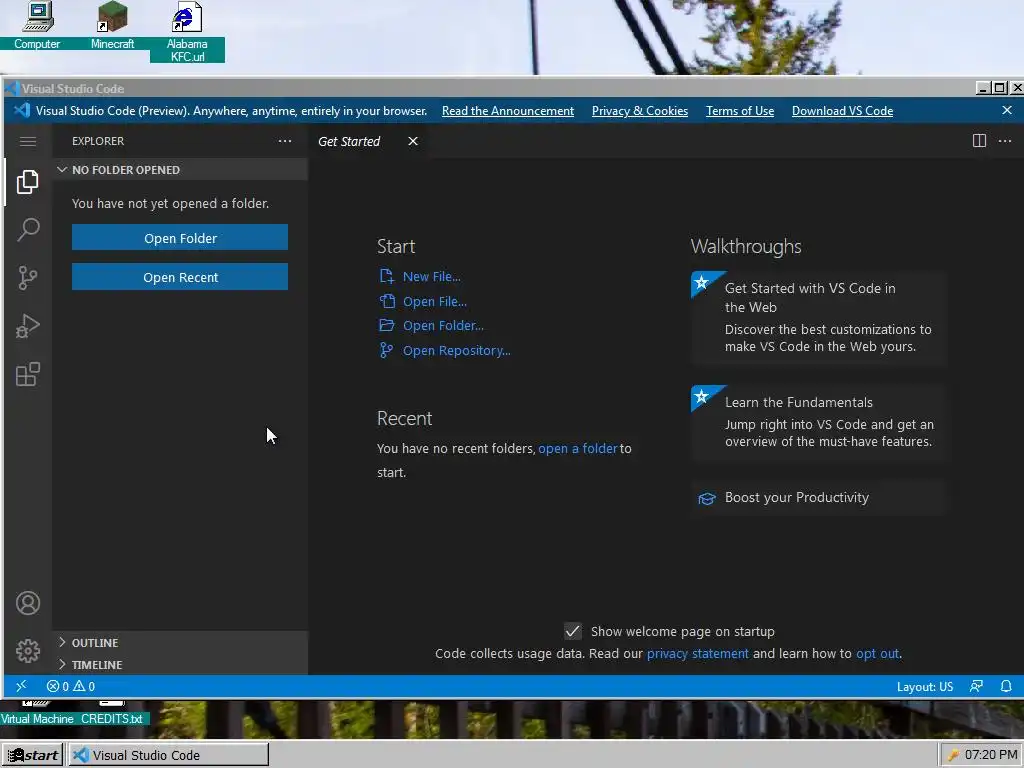1024x768 pixels.
Task: Click the 07:20 PM taskbar clock
Action: tap(991, 755)
